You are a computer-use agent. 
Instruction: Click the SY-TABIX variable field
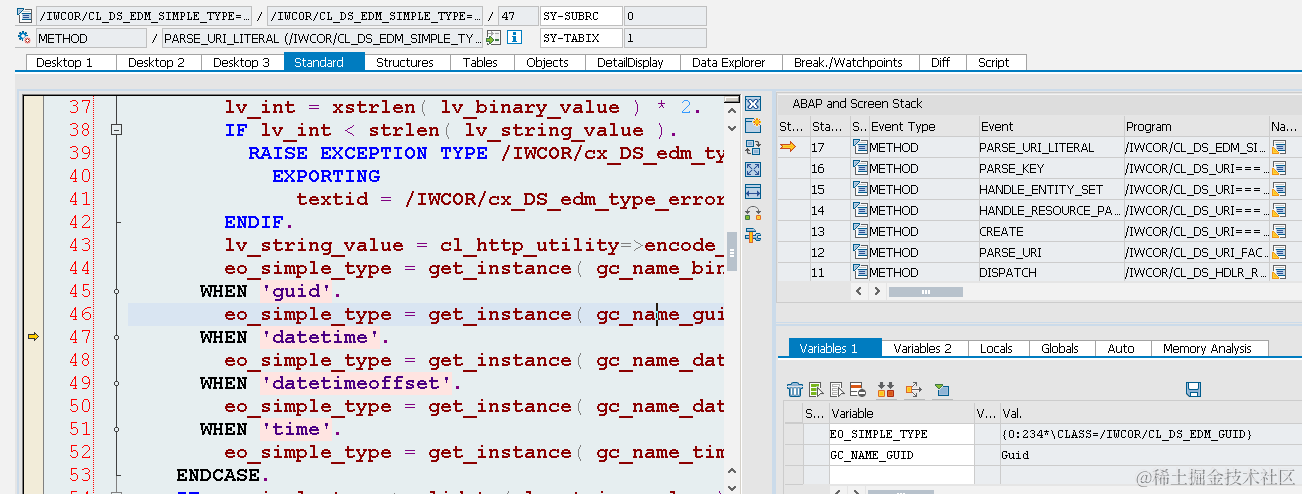point(580,38)
